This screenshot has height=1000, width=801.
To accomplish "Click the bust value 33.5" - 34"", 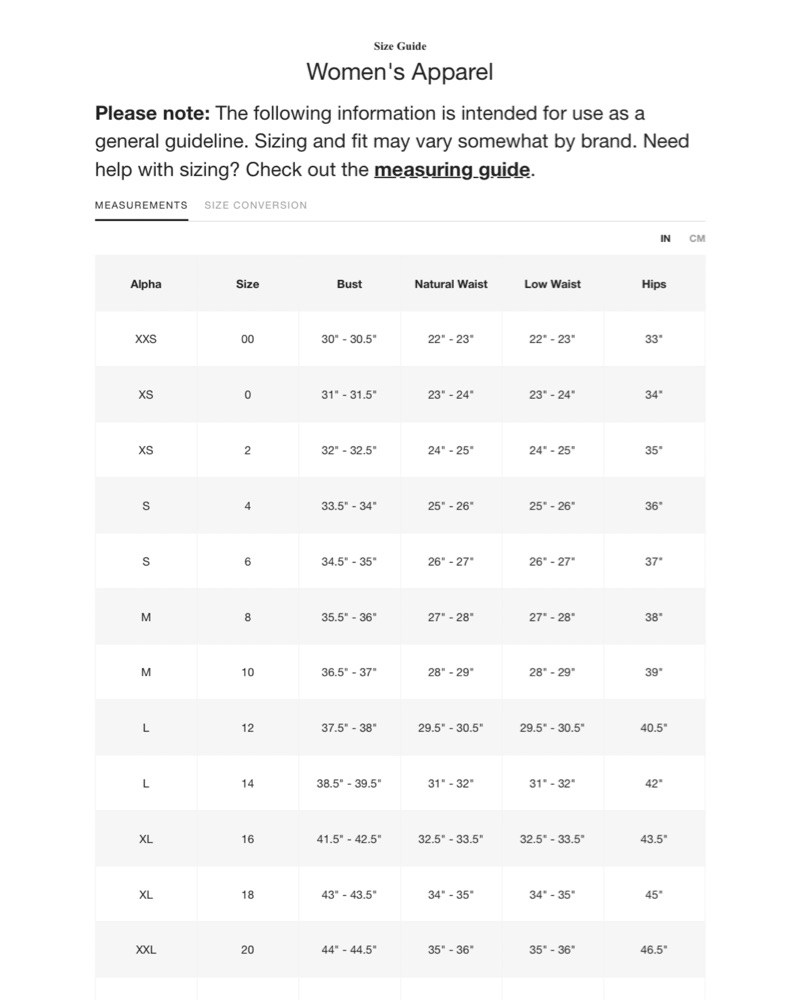I will coord(349,506).
